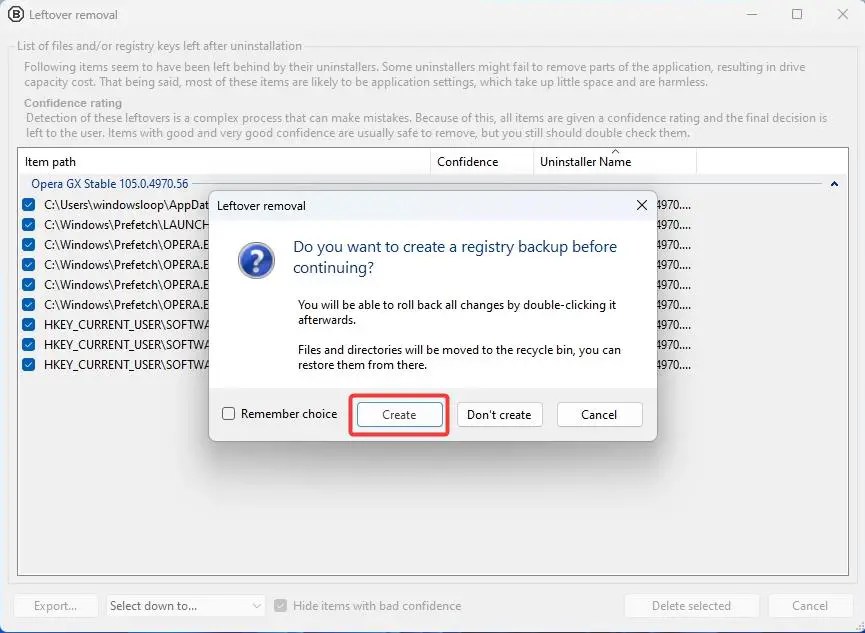
Task: Minimize the Leftover removal window
Action: (751, 14)
